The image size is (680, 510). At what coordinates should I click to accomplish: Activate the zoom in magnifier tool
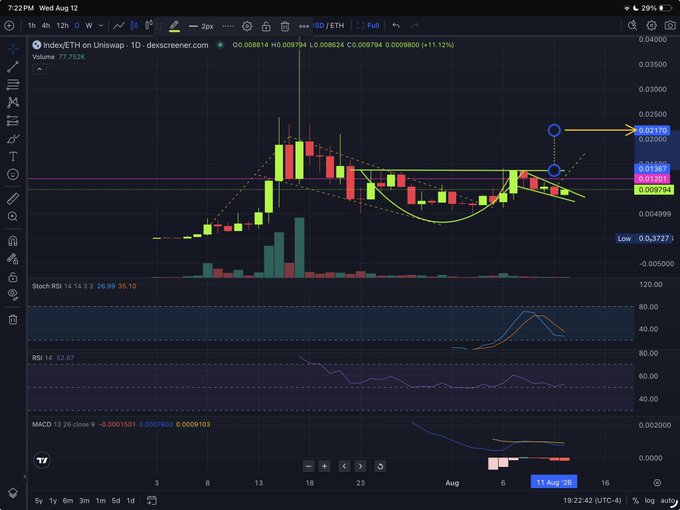pos(13,216)
